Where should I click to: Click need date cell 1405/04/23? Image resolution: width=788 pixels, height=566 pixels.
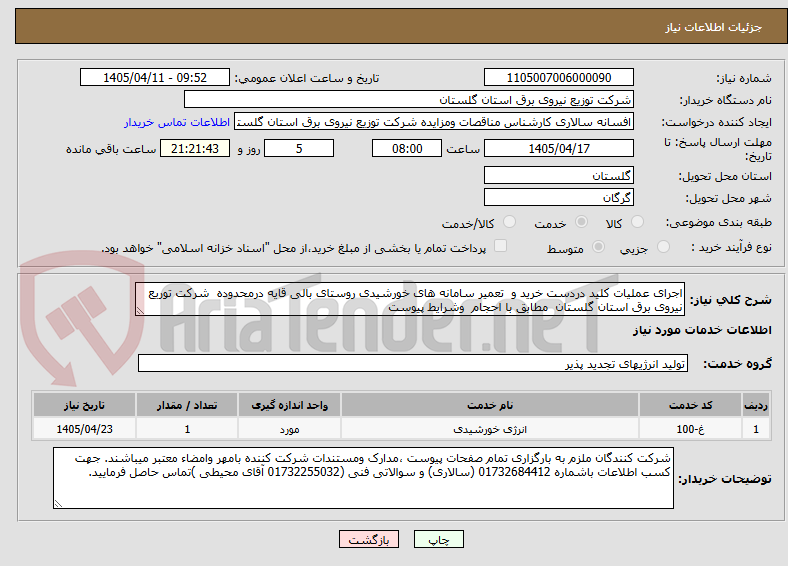pyautogui.click(x=84, y=429)
